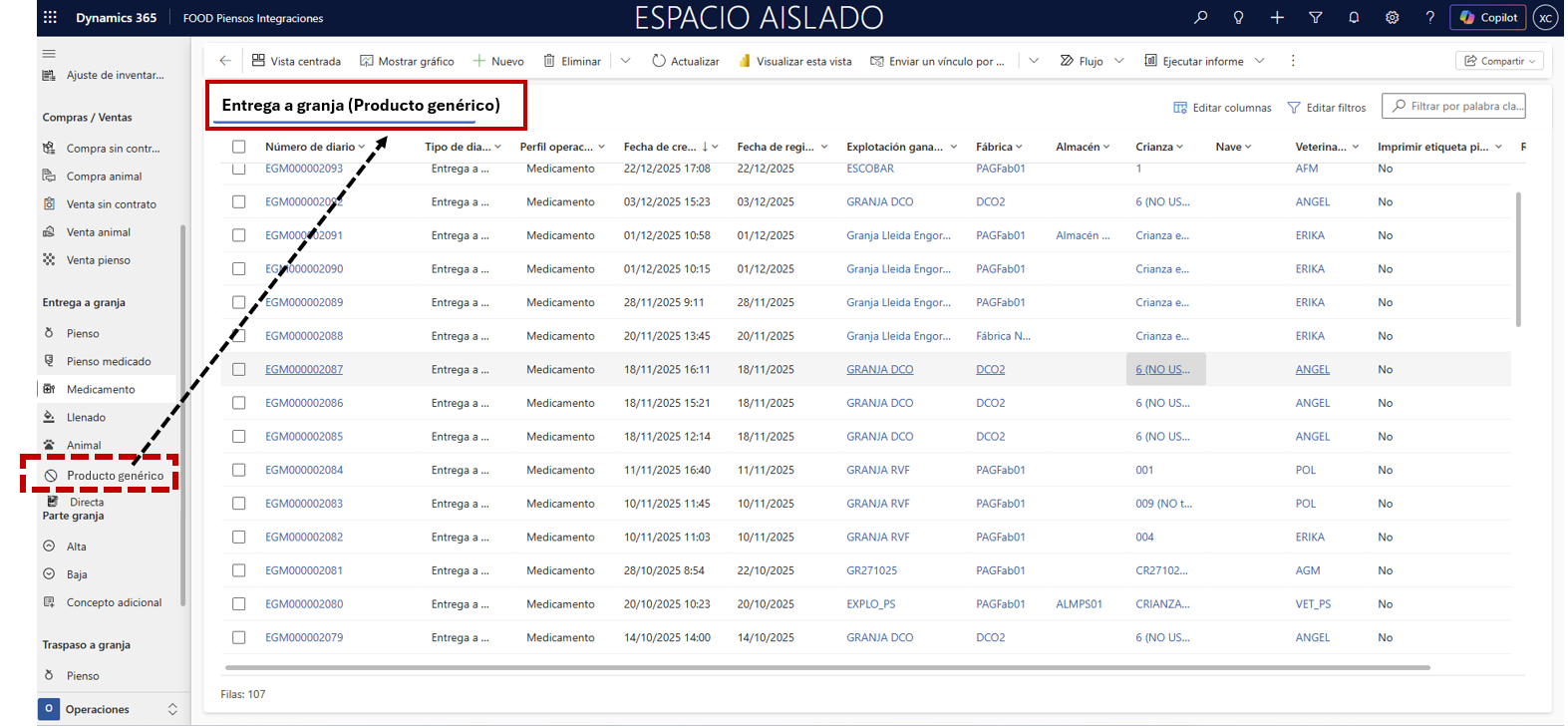Image resolution: width=1568 pixels, height=728 pixels.
Task: Click the back arrow in command bar
Action: pyautogui.click(x=225, y=61)
